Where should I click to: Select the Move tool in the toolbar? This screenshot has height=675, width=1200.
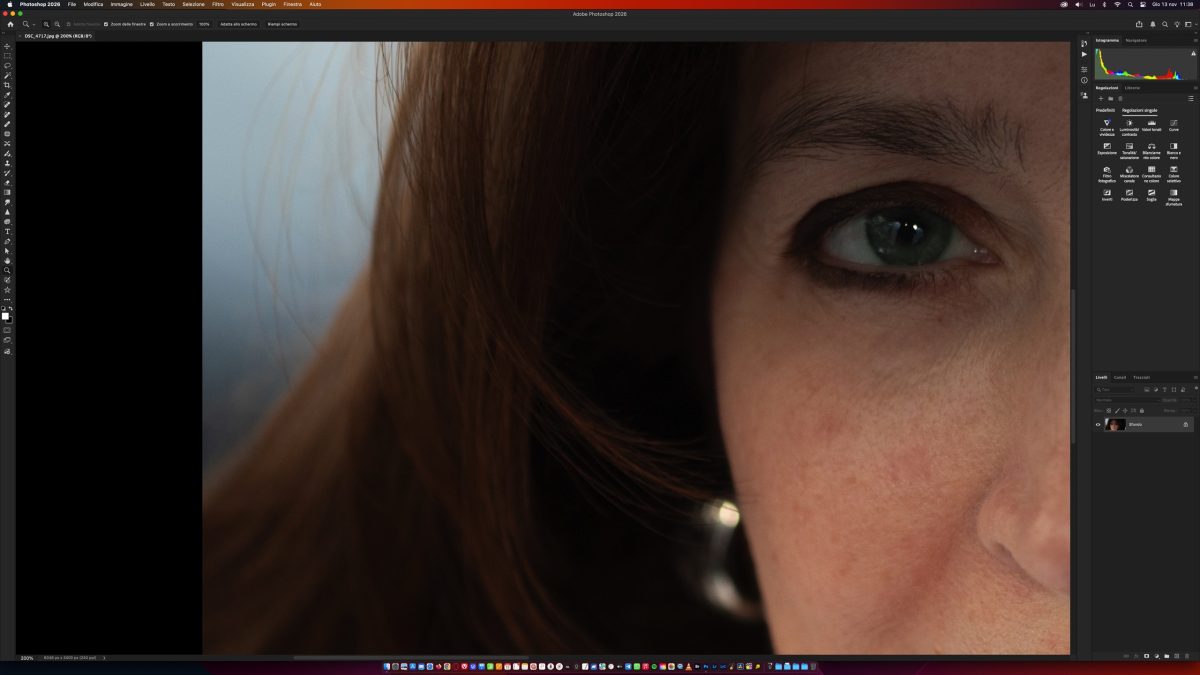pos(7,46)
